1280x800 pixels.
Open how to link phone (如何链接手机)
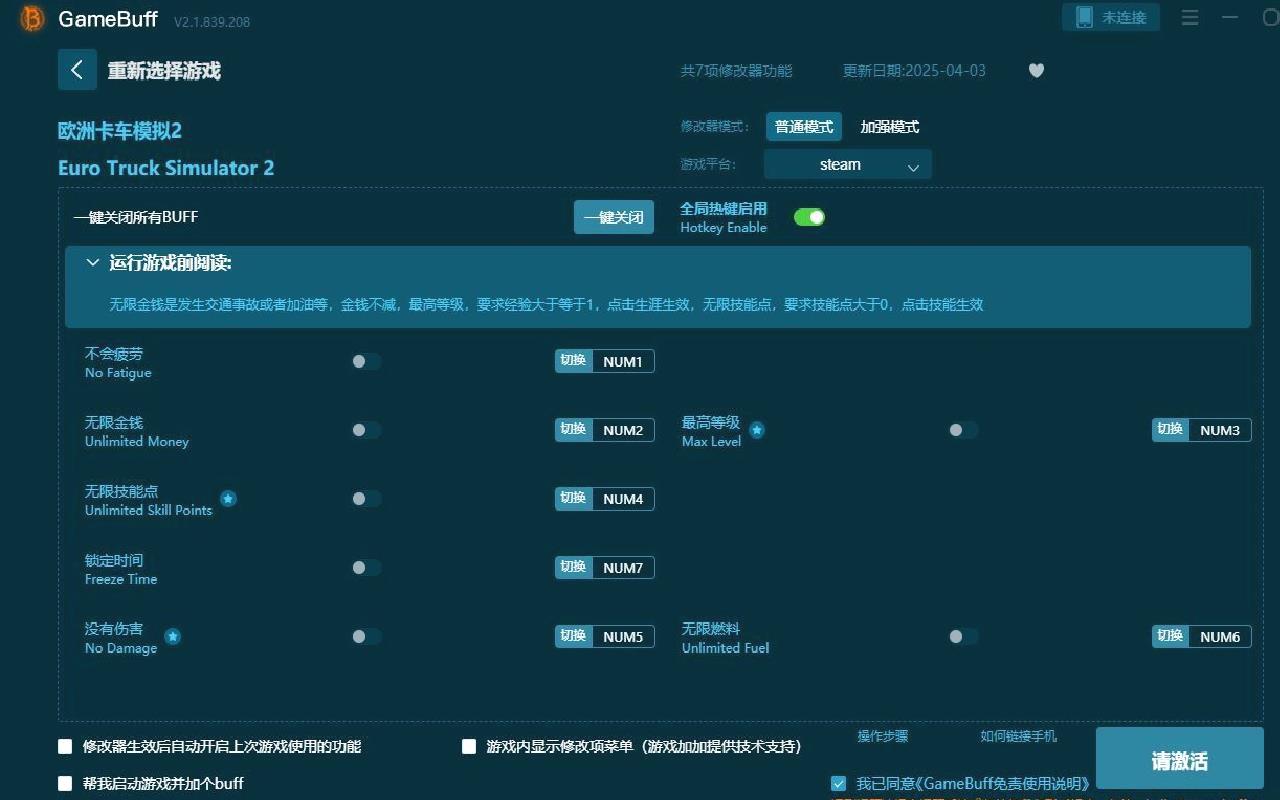[1018, 736]
